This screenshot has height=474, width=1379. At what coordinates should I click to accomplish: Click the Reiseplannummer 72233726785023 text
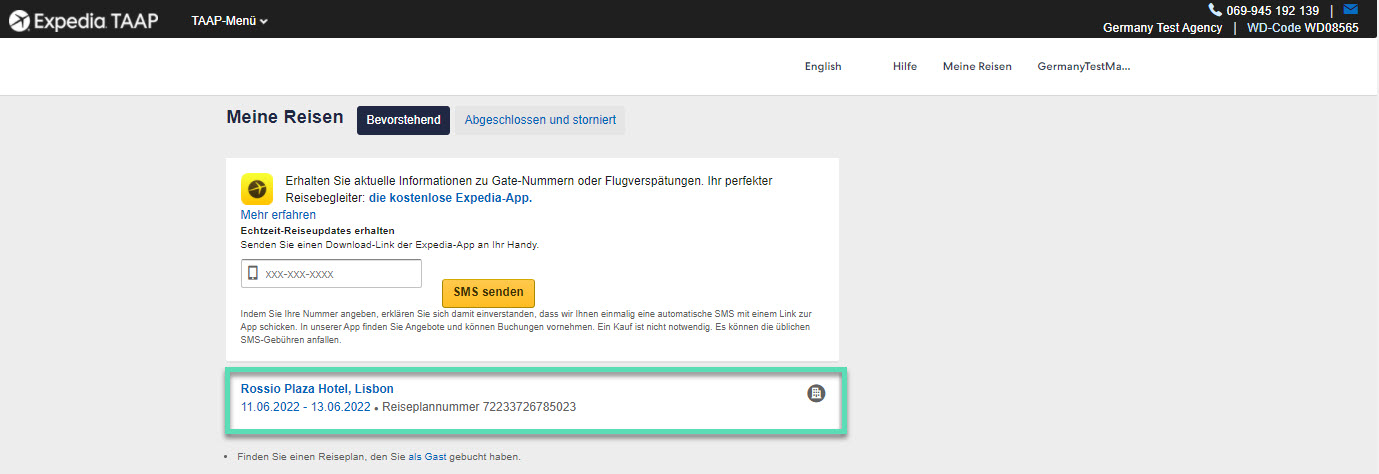[x=479, y=407]
